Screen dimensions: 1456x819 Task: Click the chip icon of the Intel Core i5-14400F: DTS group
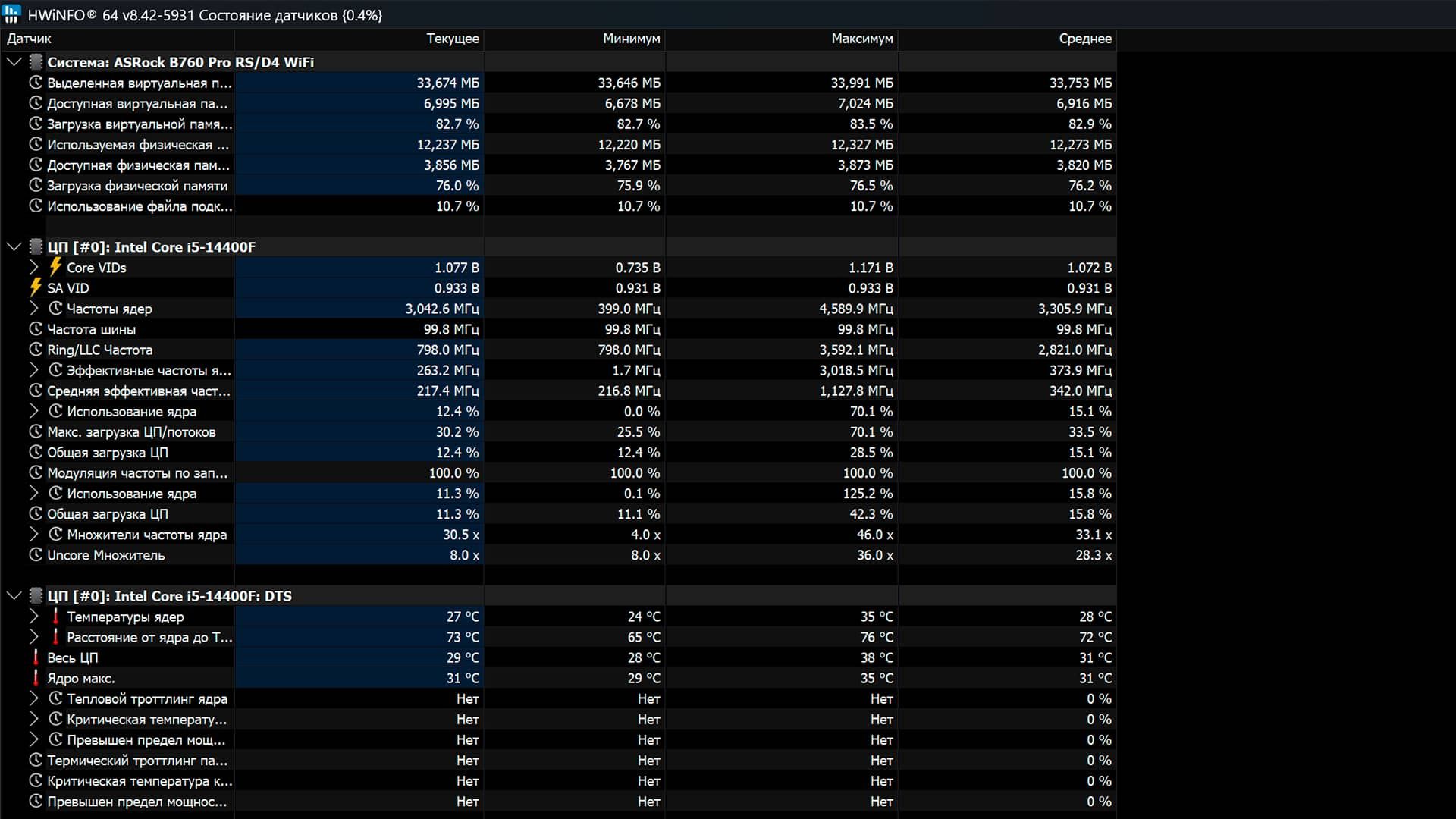(36, 596)
